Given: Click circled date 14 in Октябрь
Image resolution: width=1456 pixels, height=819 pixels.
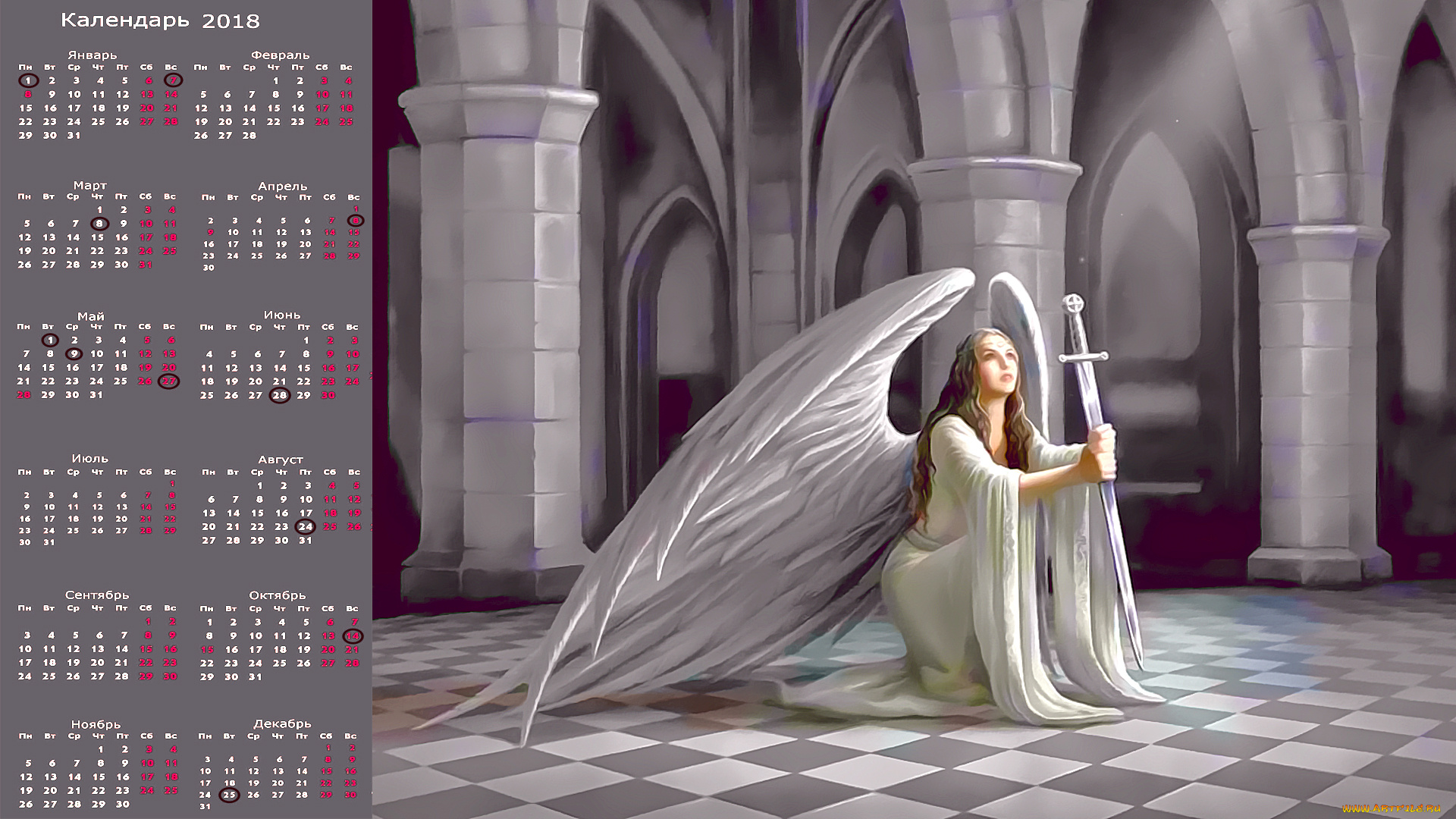Looking at the screenshot, I should [353, 636].
